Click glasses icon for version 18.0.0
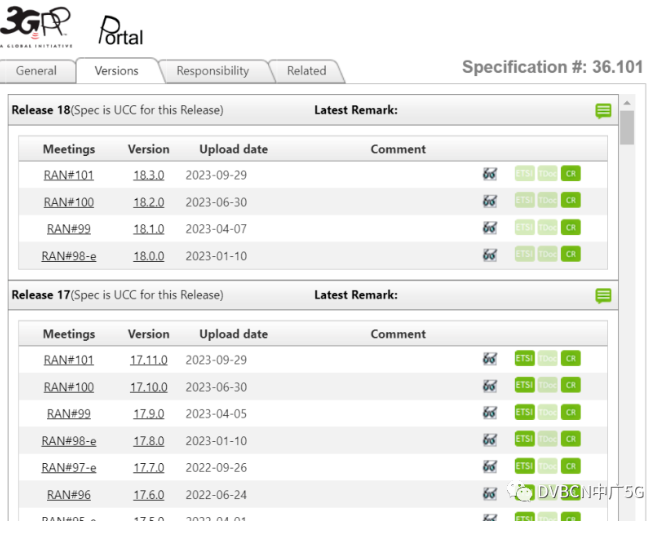 (x=490, y=255)
